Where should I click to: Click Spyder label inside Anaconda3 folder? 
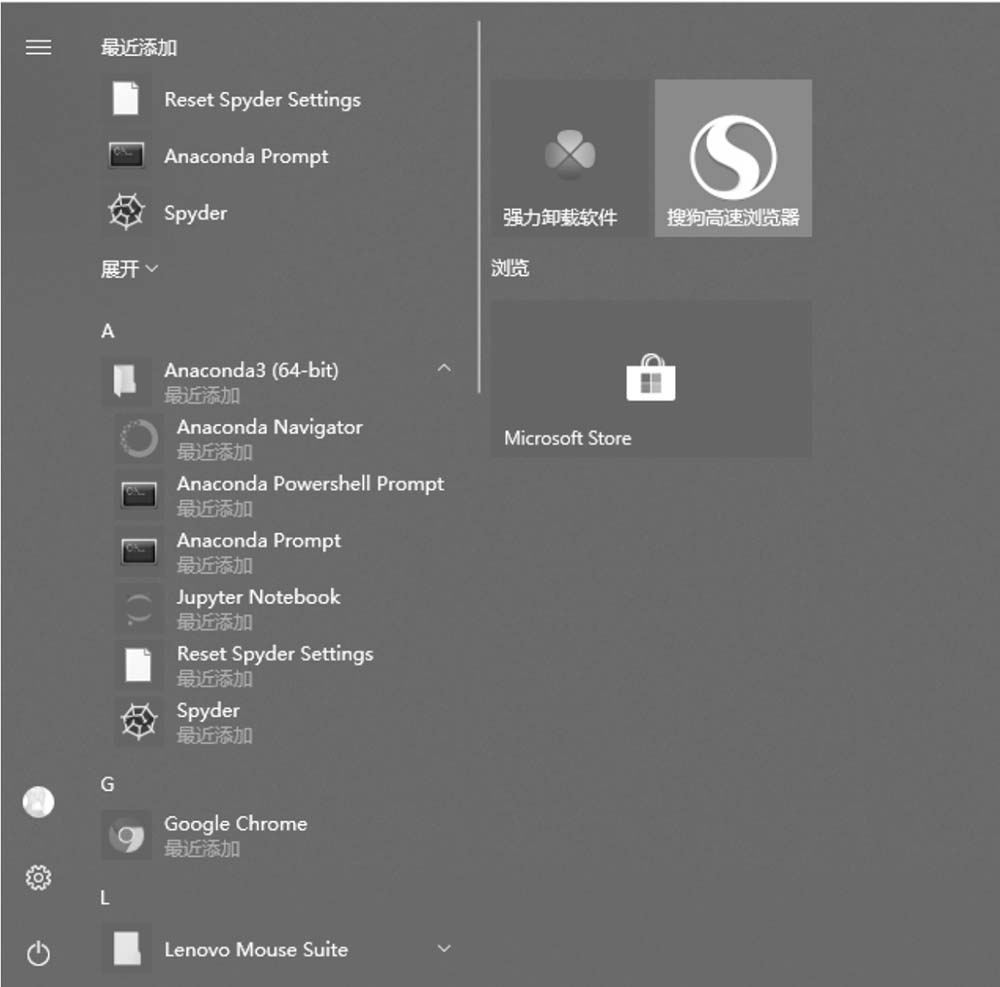(x=208, y=711)
